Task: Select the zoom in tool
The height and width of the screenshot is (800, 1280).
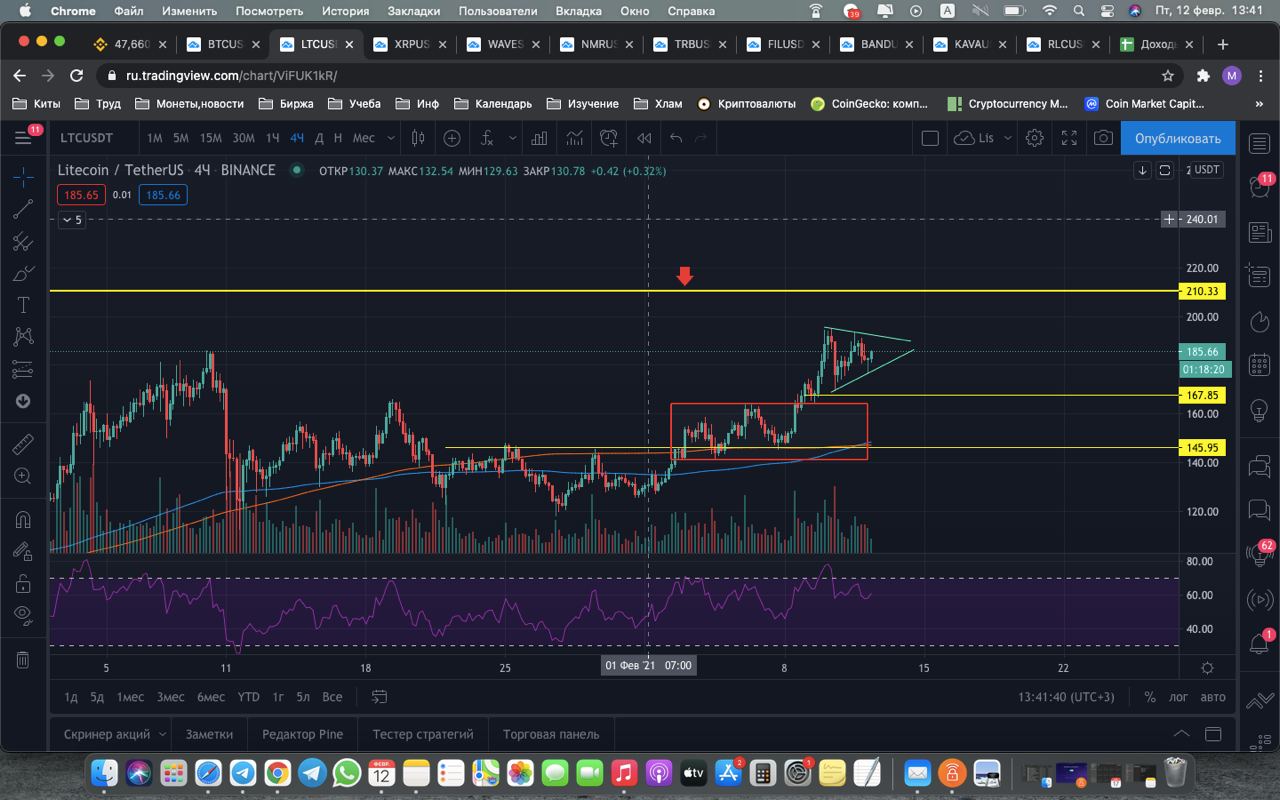Action: pyautogui.click(x=23, y=476)
